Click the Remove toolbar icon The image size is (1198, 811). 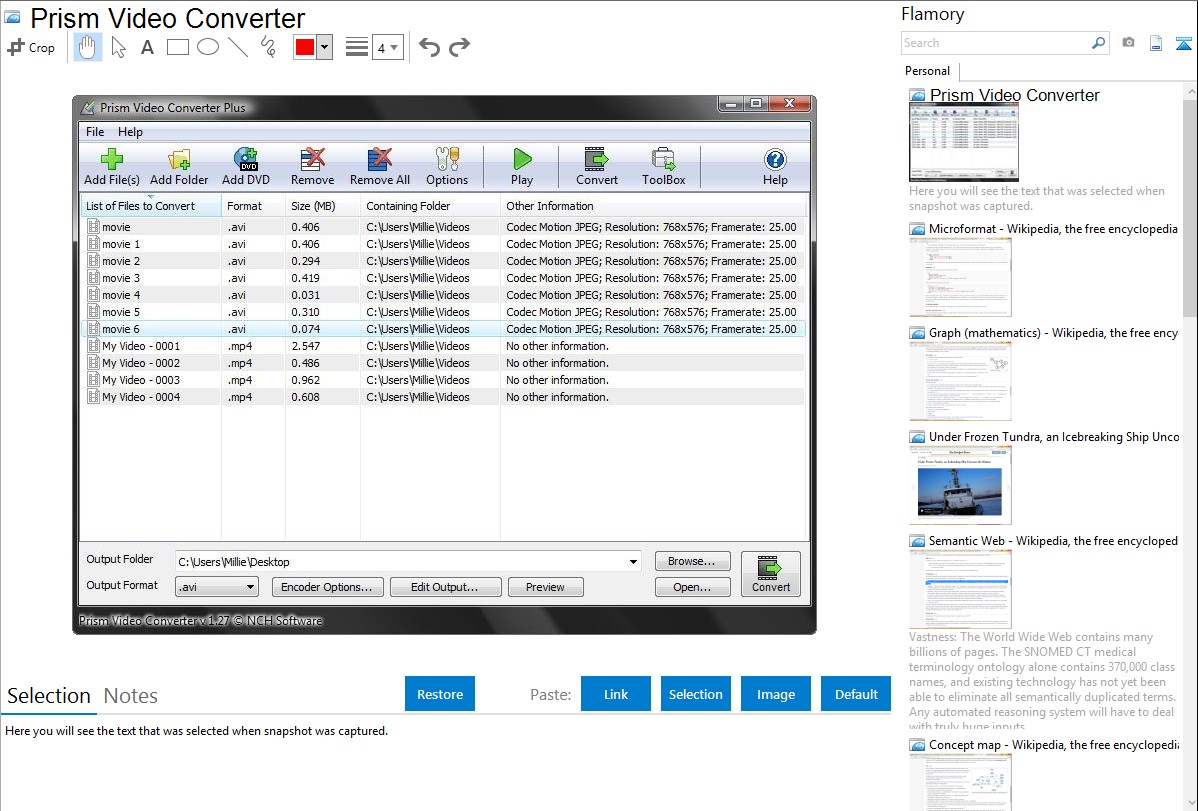[312, 167]
